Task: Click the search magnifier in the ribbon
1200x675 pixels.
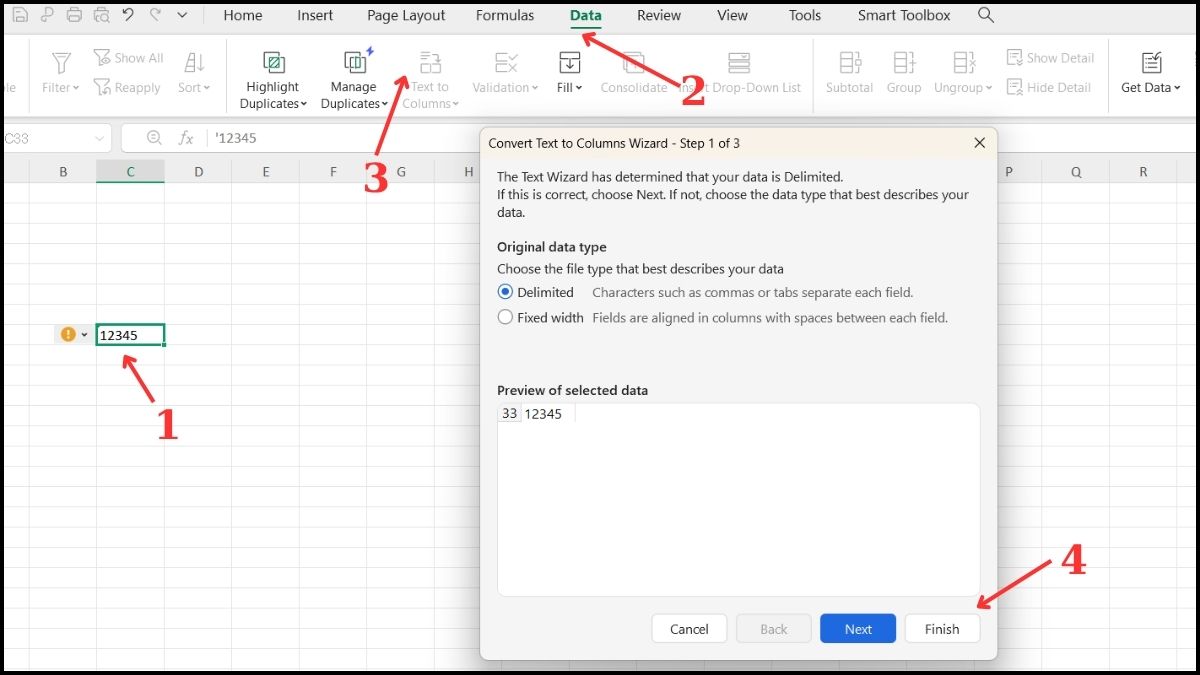Action: 986,15
